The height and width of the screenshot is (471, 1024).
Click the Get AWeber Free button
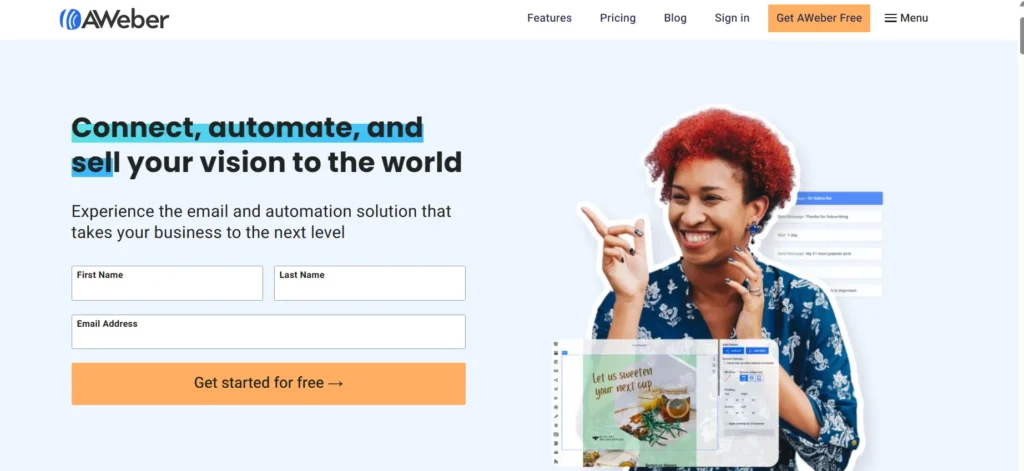point(819,18)
